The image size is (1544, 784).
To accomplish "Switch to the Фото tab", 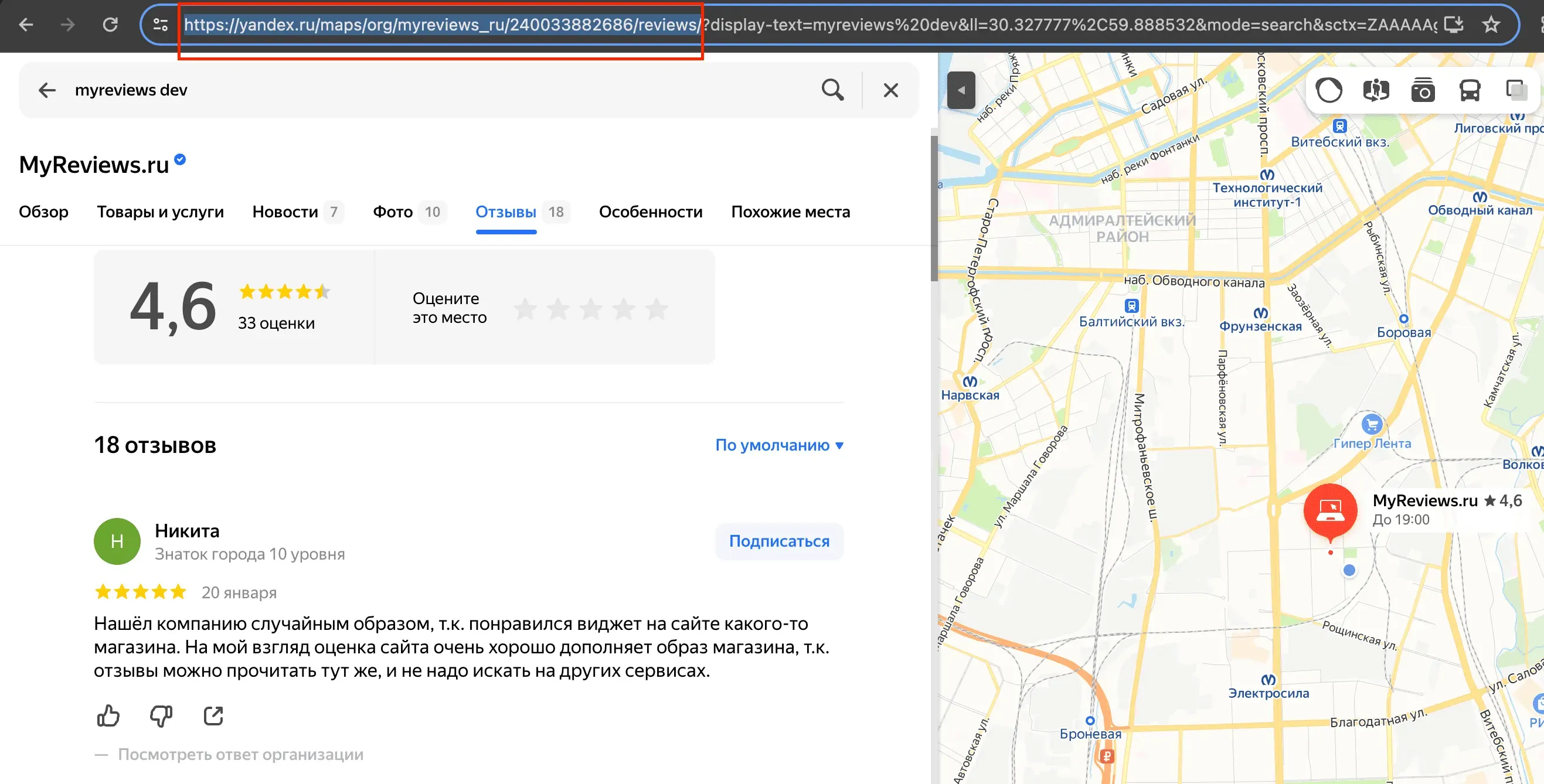I will click(409, 212).
